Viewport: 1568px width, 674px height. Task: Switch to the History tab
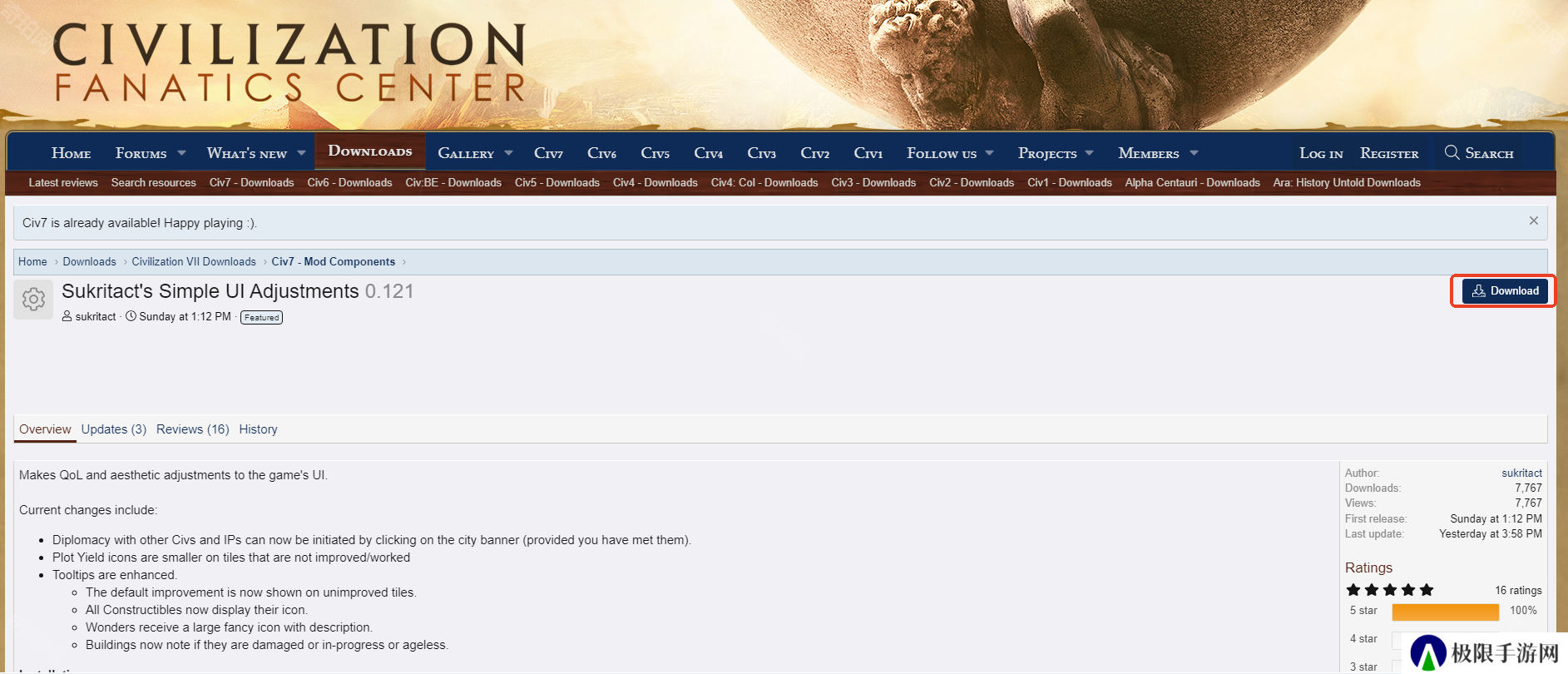pyautogui.click(x=258, y=429)
